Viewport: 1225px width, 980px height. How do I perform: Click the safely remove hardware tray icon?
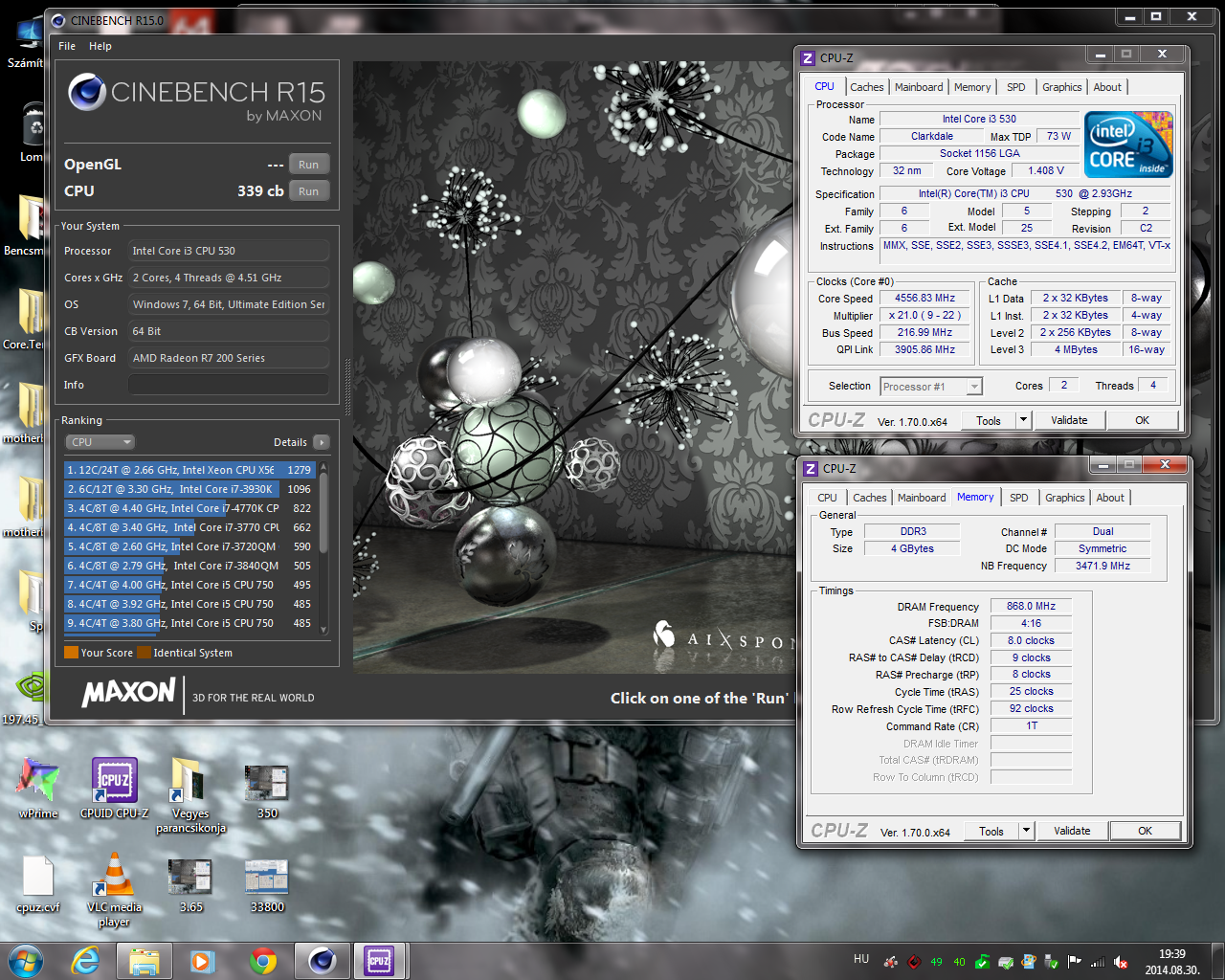click(x=1052, y=962)
